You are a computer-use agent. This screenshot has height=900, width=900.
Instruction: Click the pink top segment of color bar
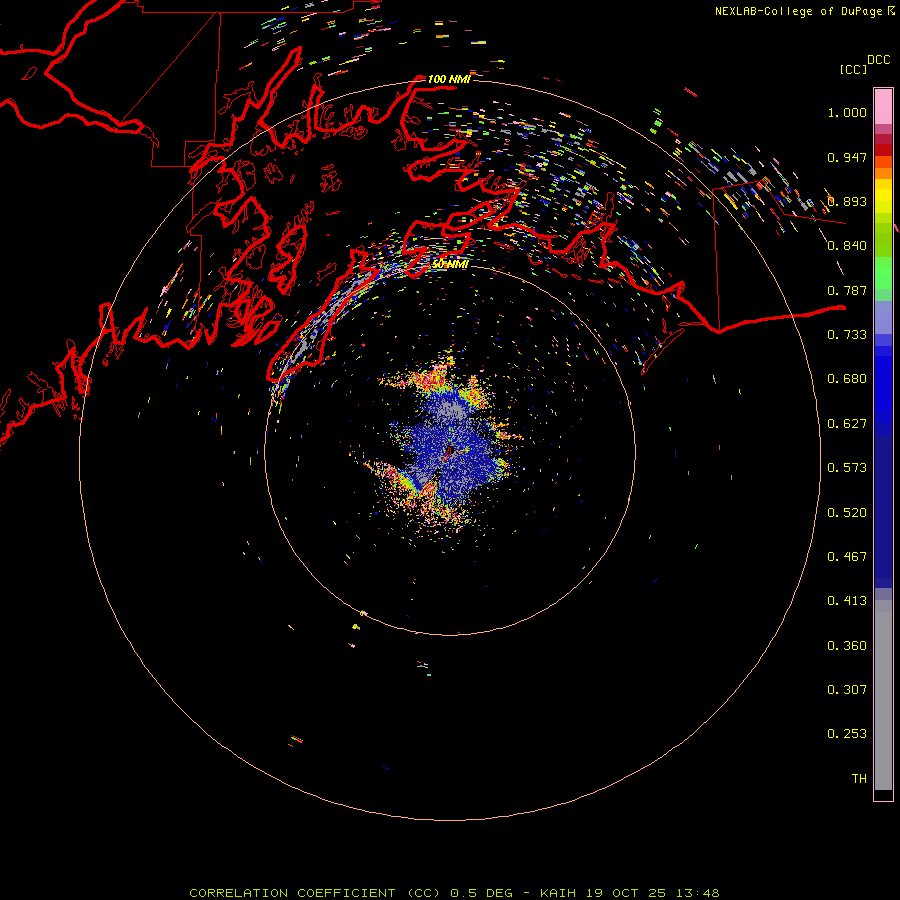pos(883,107)
